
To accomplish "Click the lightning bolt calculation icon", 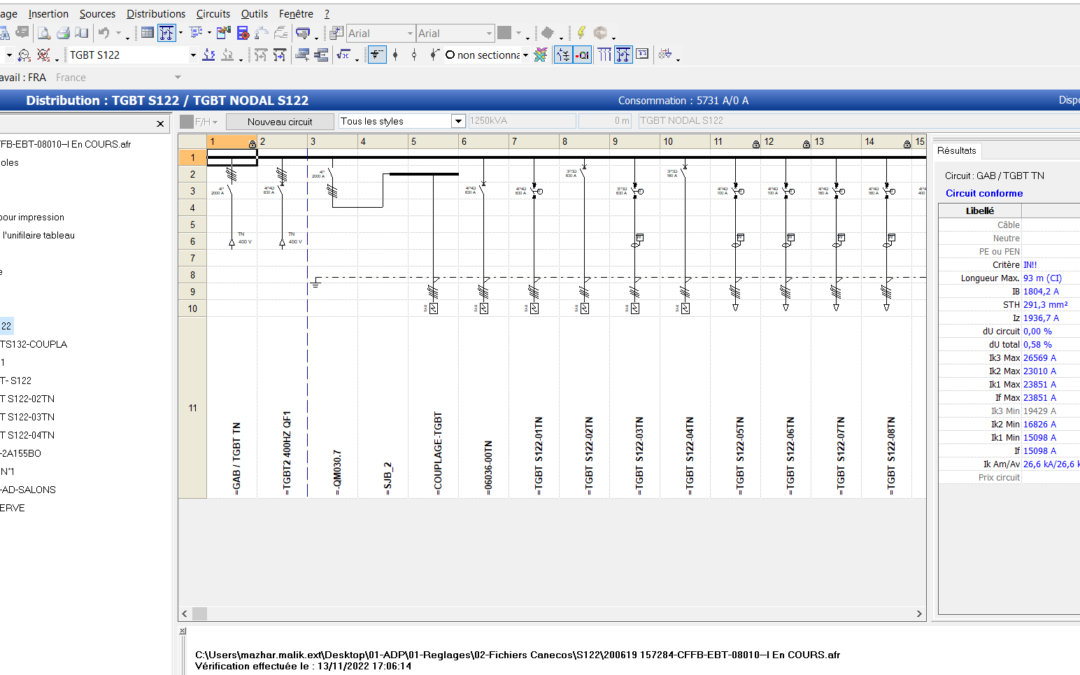I will [581, 32].
